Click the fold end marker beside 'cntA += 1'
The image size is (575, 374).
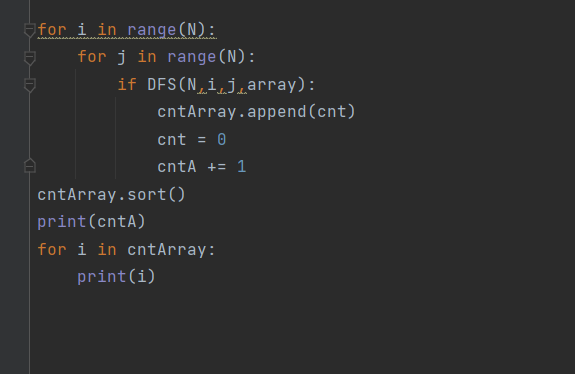click(x=30, y=166)
